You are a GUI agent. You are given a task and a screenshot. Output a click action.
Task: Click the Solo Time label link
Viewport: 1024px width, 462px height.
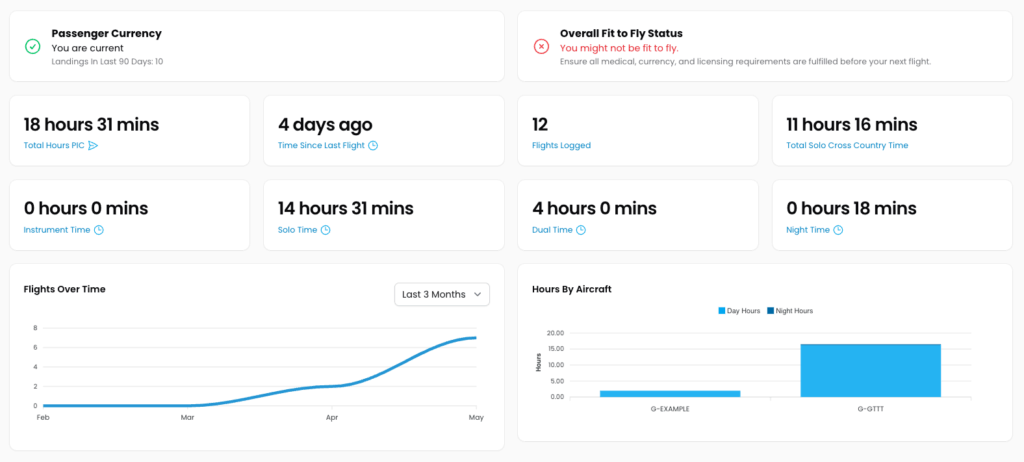[297, 230]
